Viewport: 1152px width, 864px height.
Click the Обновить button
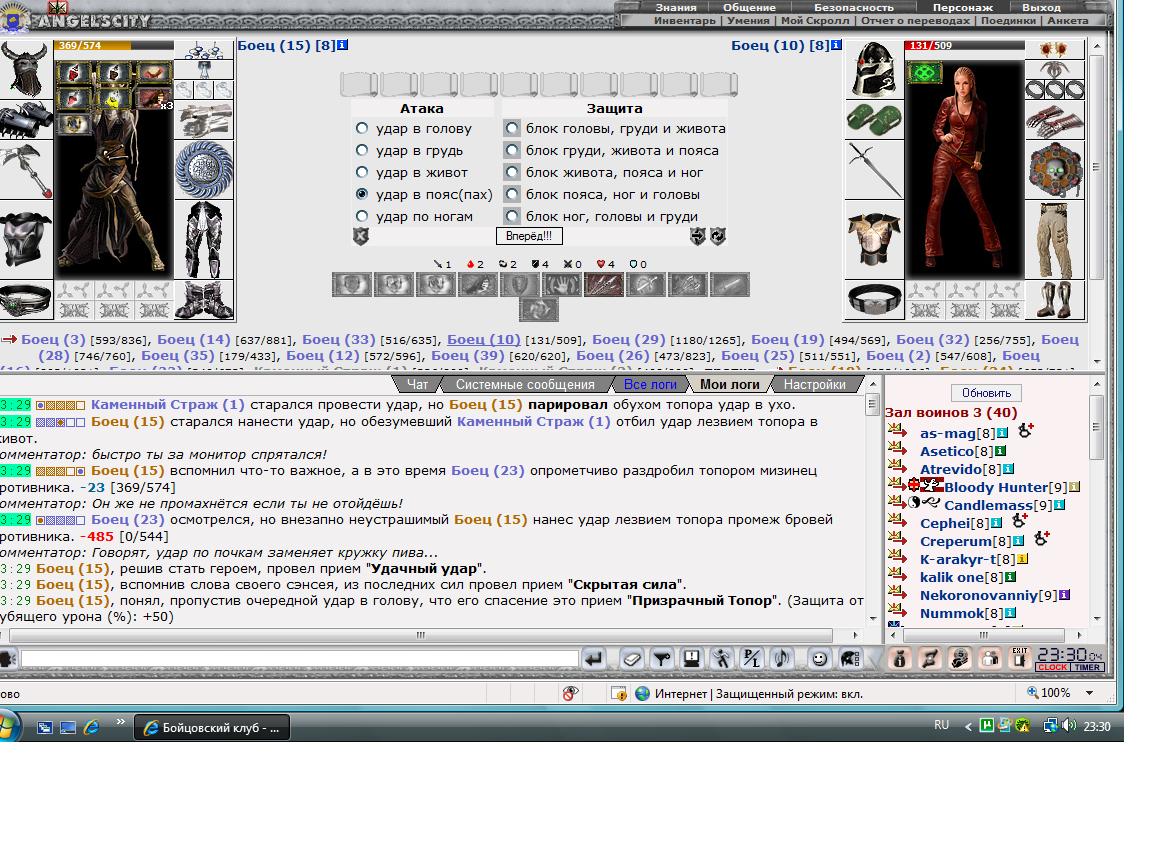[986, 393]
